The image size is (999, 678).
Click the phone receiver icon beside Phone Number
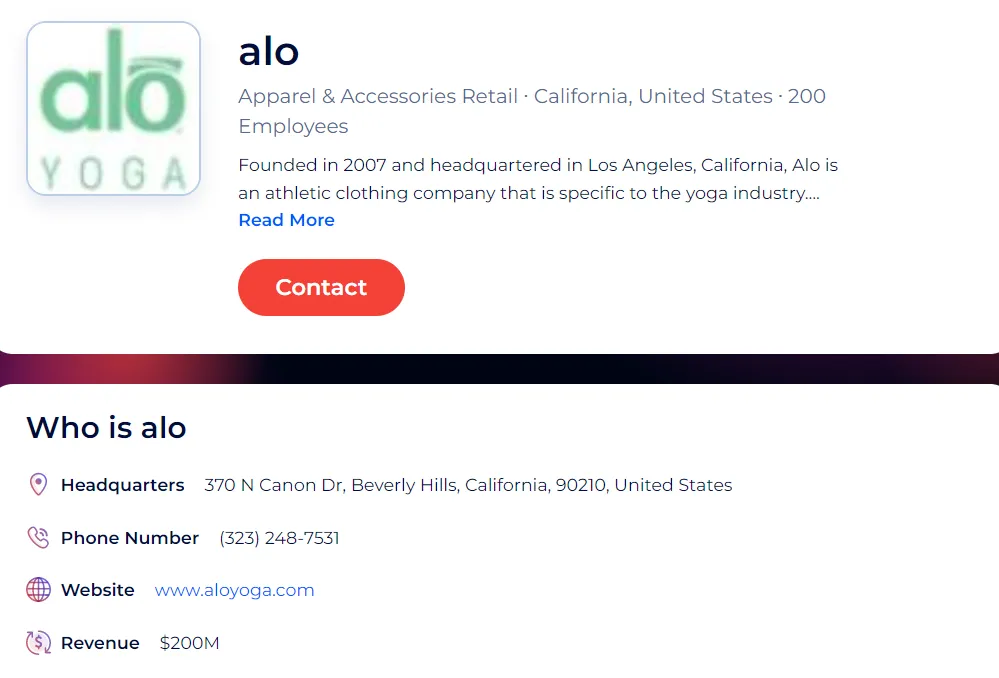click(x=38, y=537)
